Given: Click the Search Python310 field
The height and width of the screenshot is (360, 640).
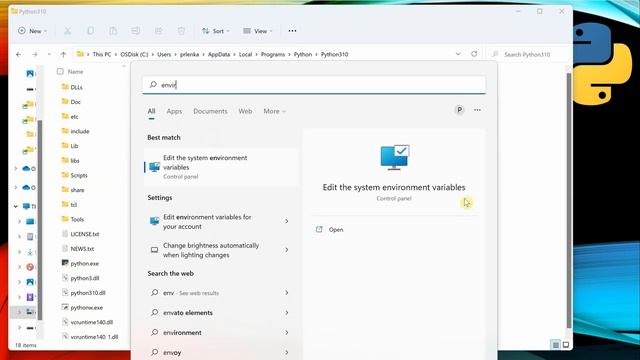Looking at the screenshot, I should coord(527,54).
